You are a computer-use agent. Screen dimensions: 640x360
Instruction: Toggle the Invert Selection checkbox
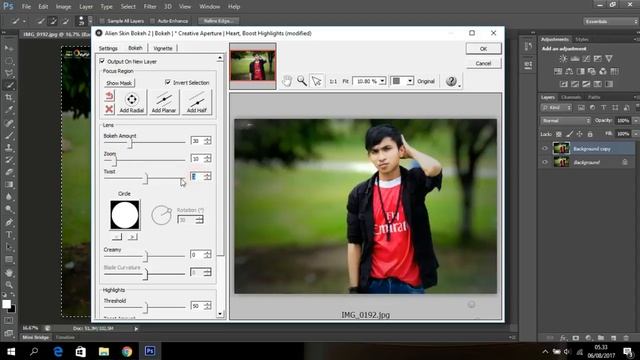[x=168, y=82]
